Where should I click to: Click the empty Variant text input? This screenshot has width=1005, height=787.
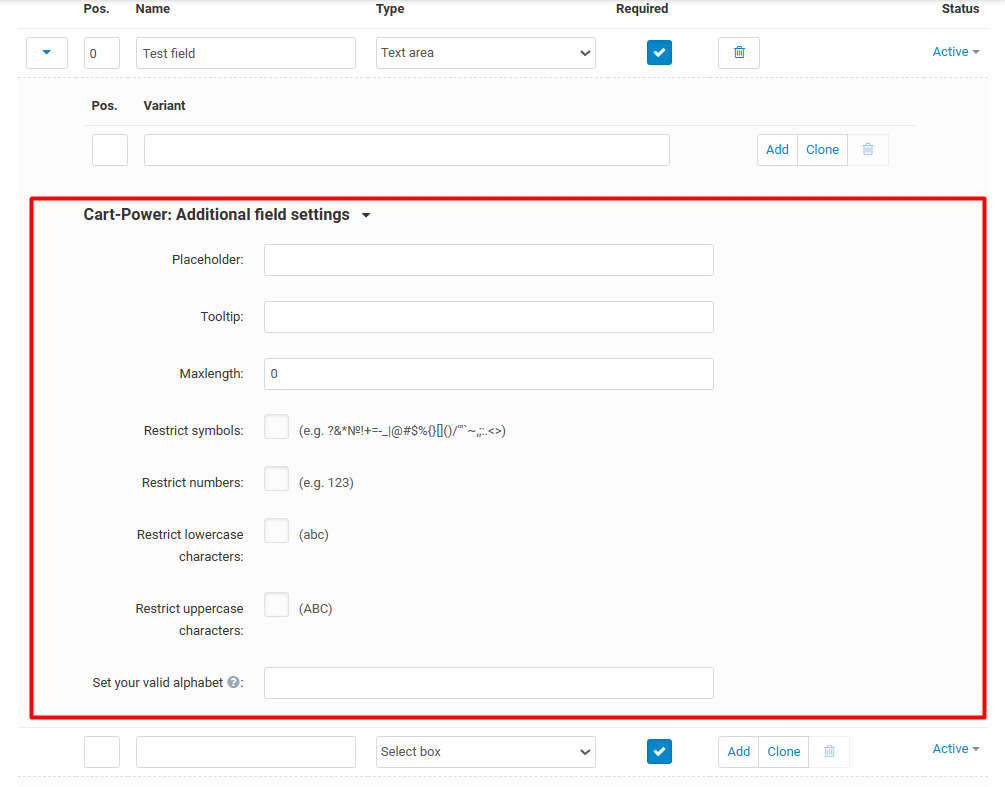click(x=406, y=149)
